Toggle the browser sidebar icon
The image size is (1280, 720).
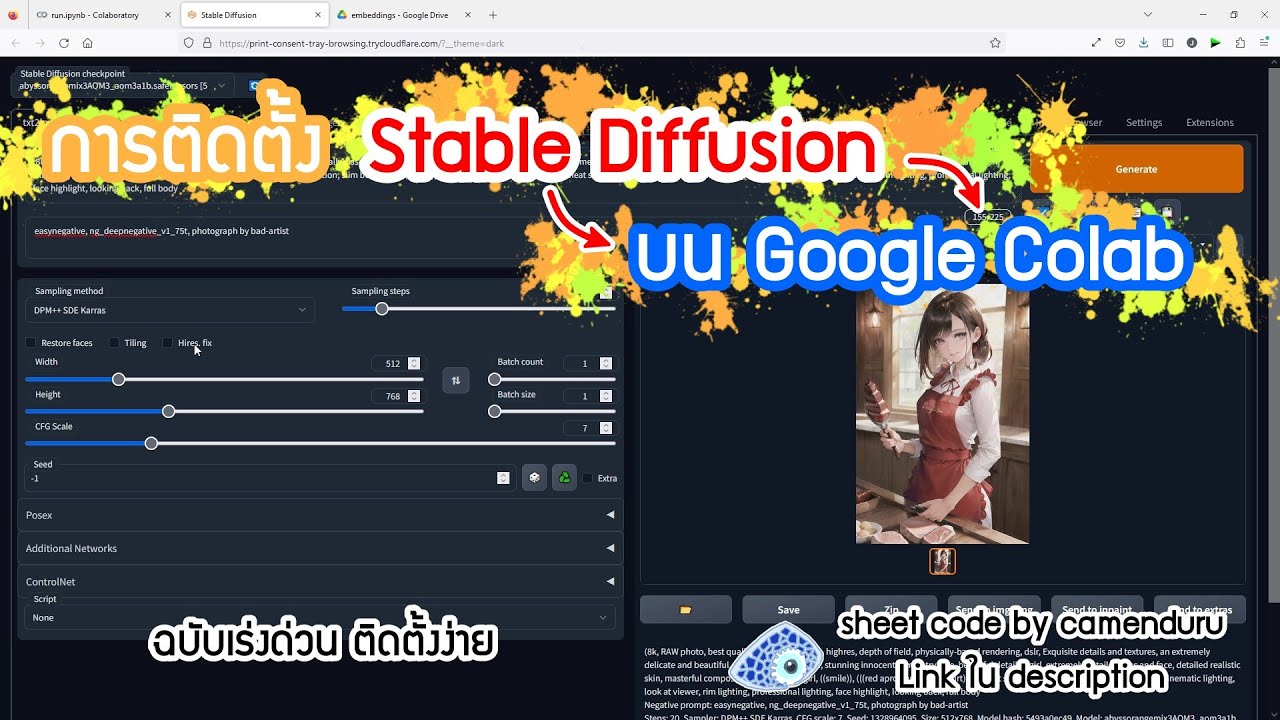click(x=1168, y=43)
